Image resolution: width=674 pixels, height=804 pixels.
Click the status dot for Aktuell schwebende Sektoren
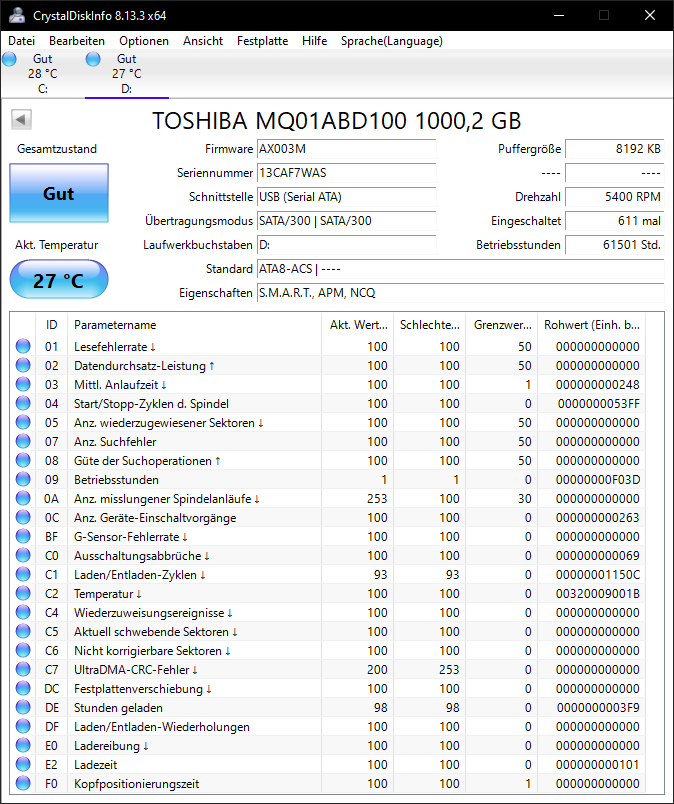pyautogui.click(x=22, y=631)
